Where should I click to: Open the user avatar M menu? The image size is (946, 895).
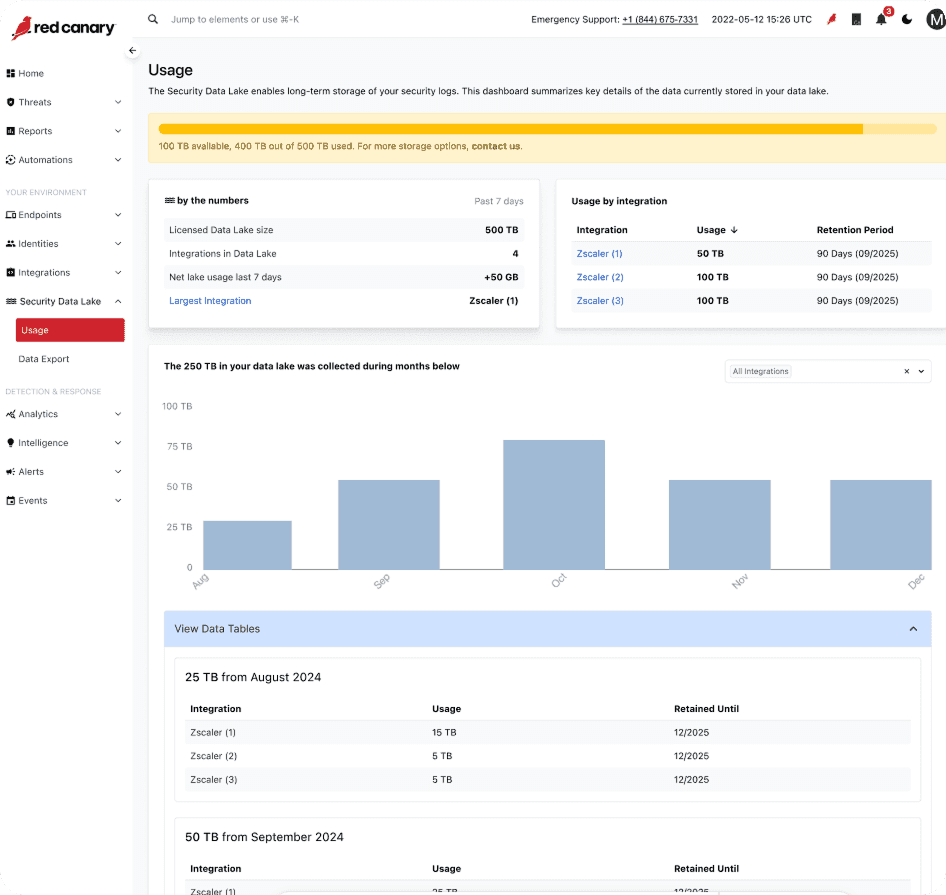pyautogui.click(x=936, y=19)
